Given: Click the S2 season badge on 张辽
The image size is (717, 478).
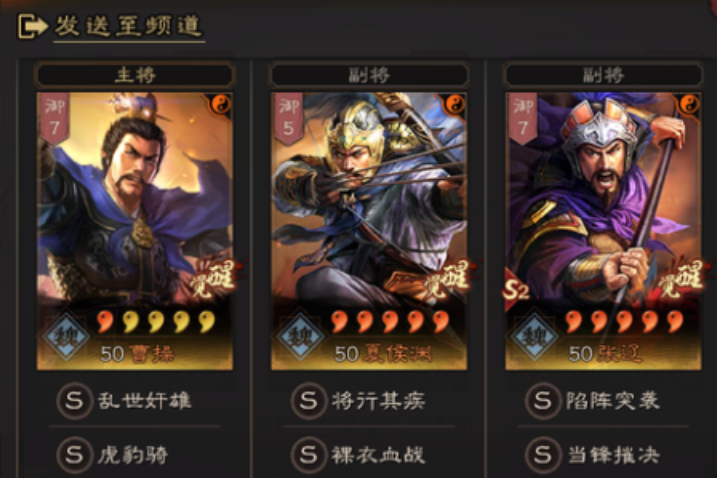Looking at the screenshot, I should (x=516, y=289).
